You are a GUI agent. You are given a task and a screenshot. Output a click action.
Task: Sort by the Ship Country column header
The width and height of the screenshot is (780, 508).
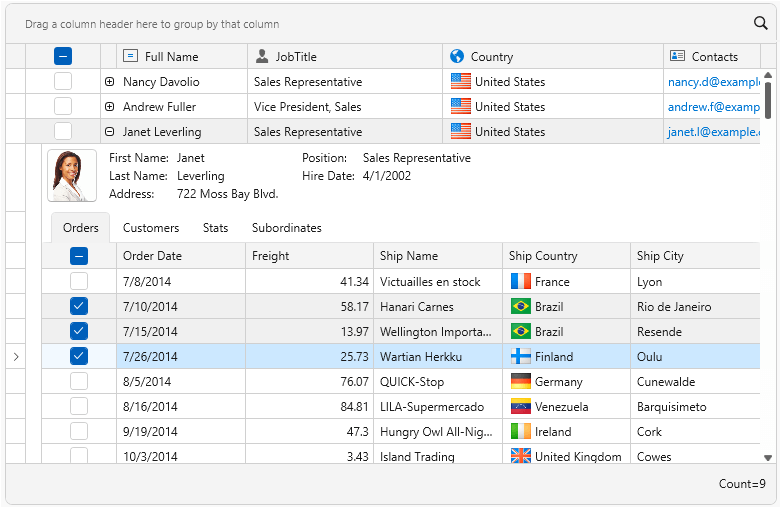(567, 256)
